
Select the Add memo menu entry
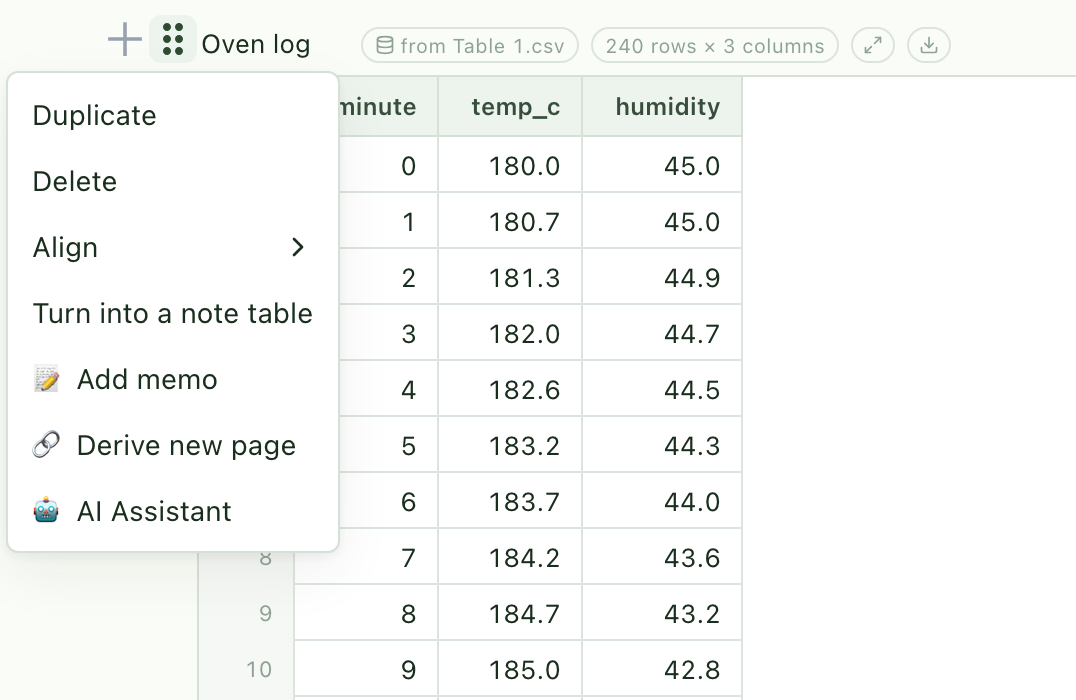coord(173,379)
